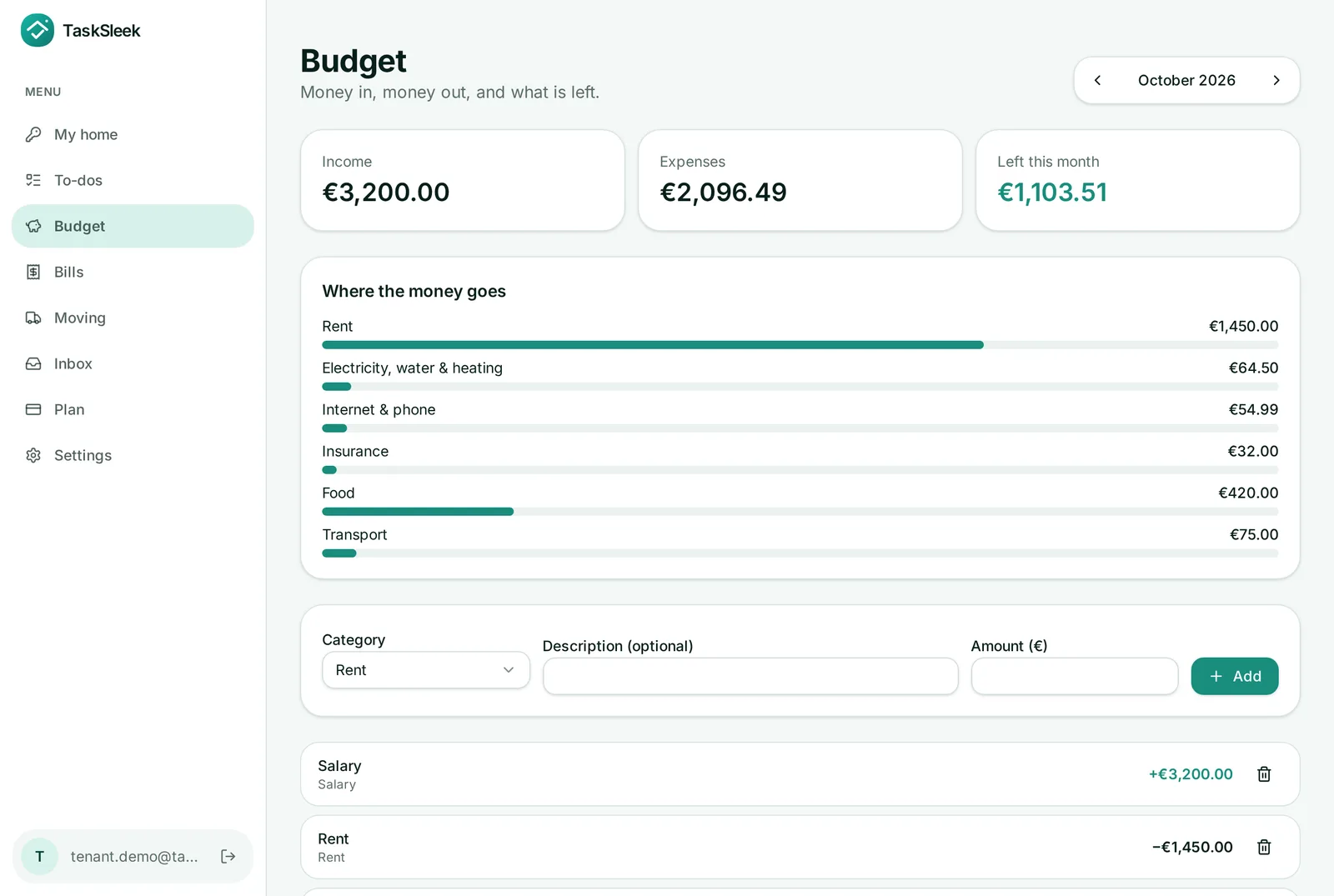
Task: Click the inbox tray icon
Action: pos(33,363)
